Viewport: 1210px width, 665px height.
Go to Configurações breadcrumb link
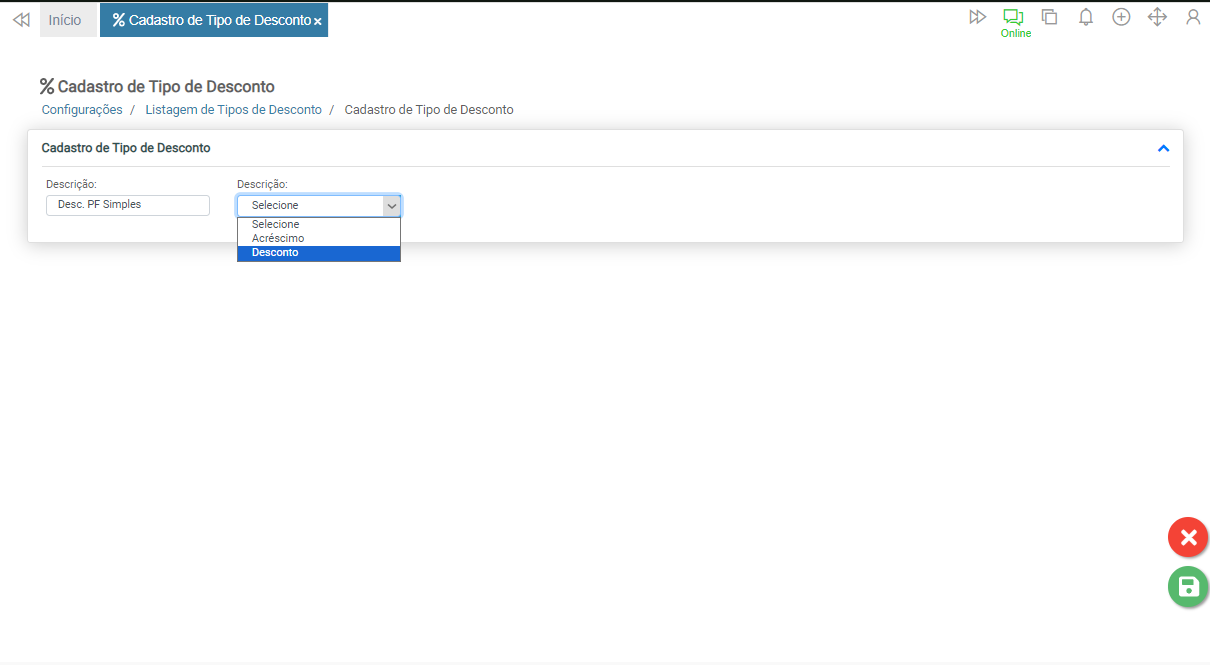point(82,110)
